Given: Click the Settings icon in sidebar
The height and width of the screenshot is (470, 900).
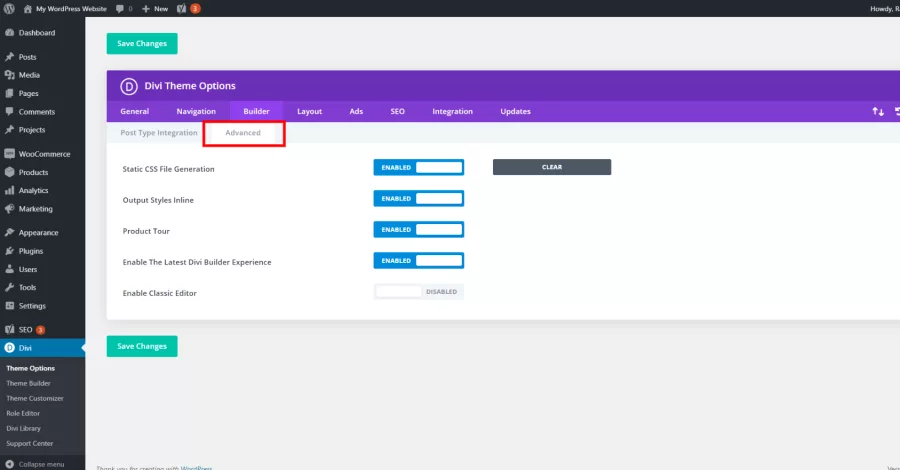Looking at the screenshot, I should coord(9,306).
